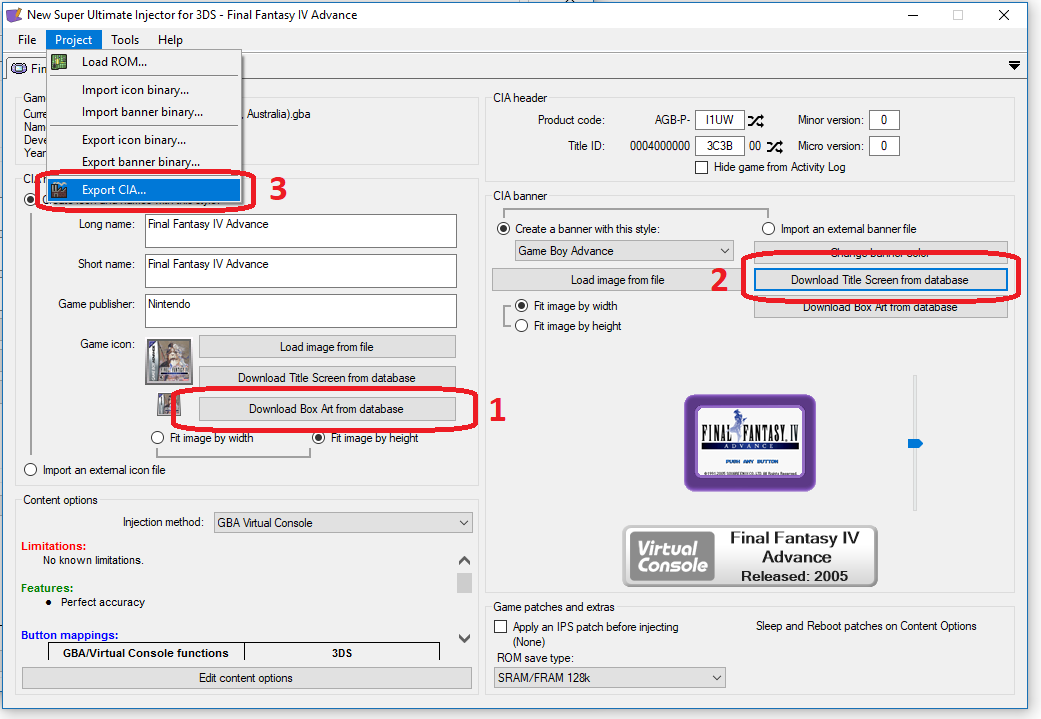This screenshot has height=719, width=1041.
Task: Choose Export banner binary...
Action: [x=144, y=162]
